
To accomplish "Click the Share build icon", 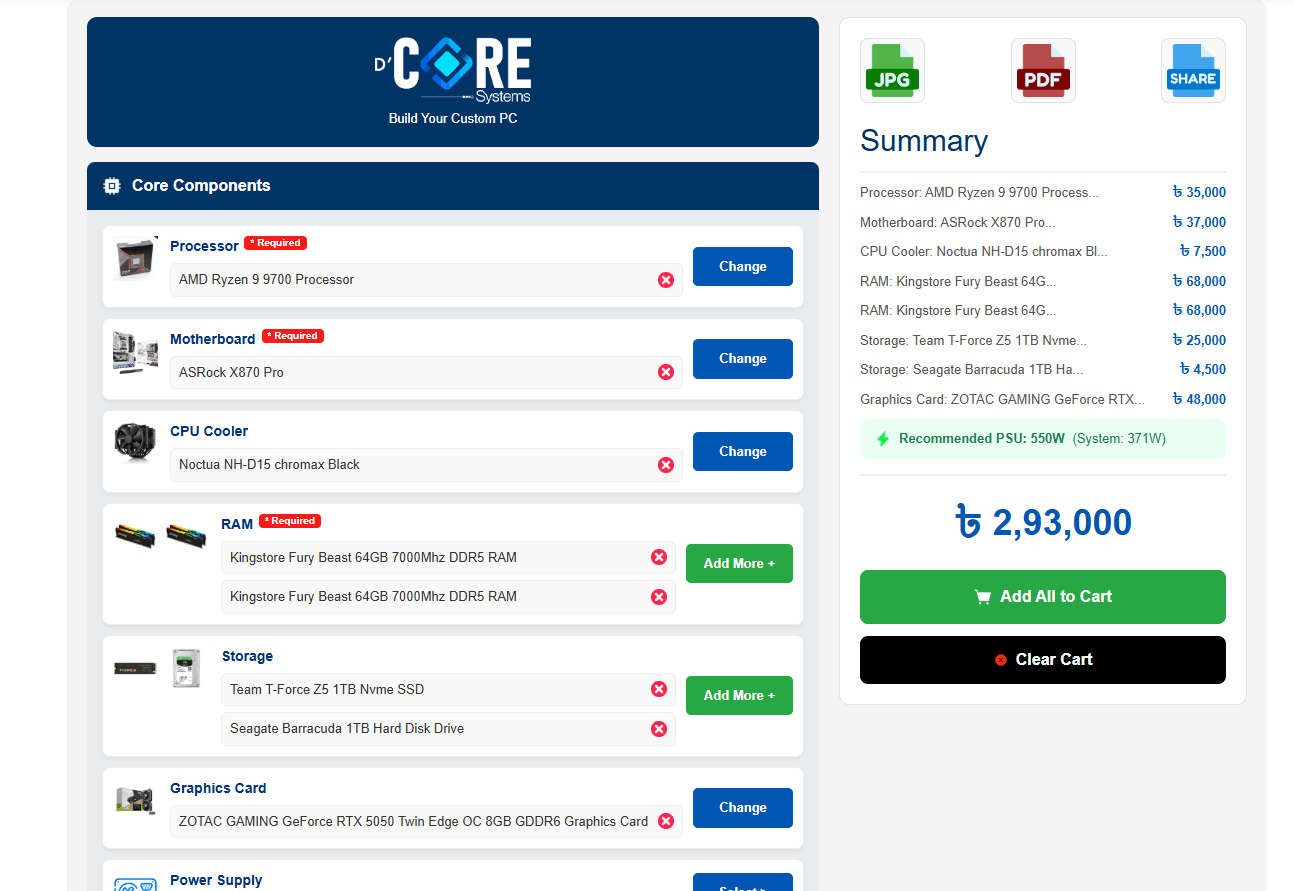I will (x=1193, y=70).
